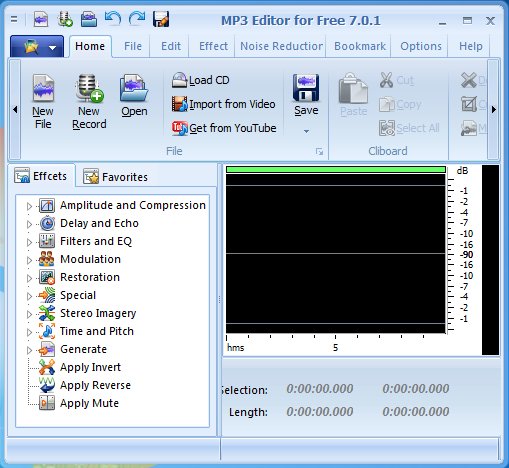Click the Generate icon
This screenshot has width=509, height=468.
point(47,349)
